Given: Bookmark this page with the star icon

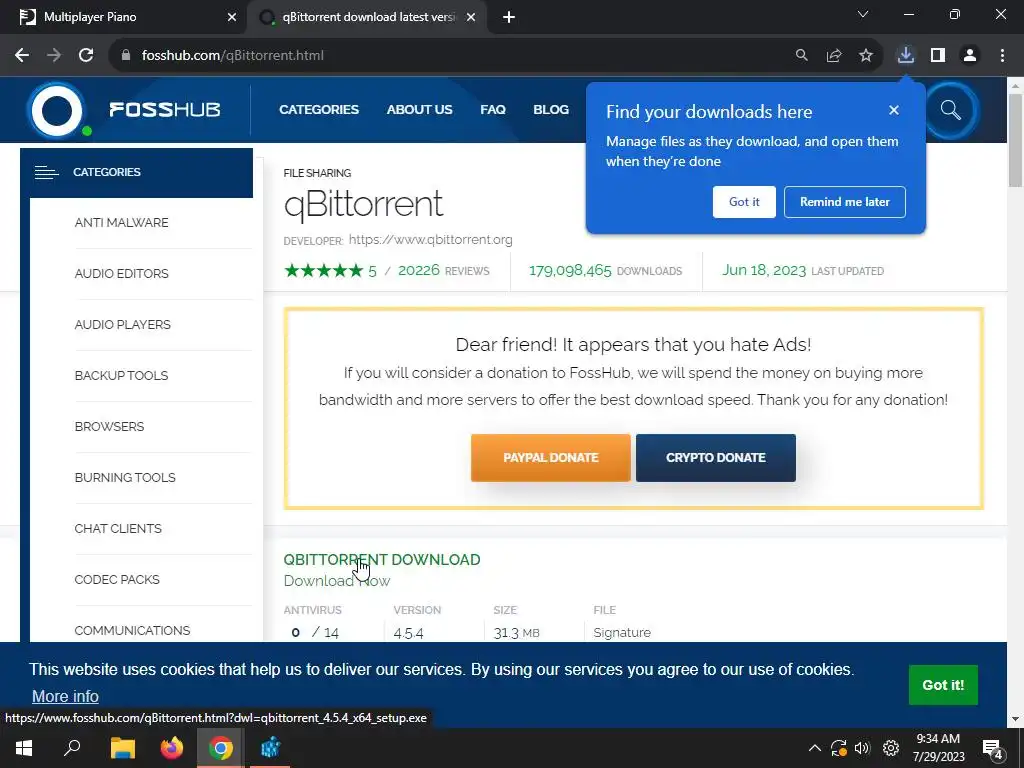Looking at the screenshot, I should click(x=866, y=56).
